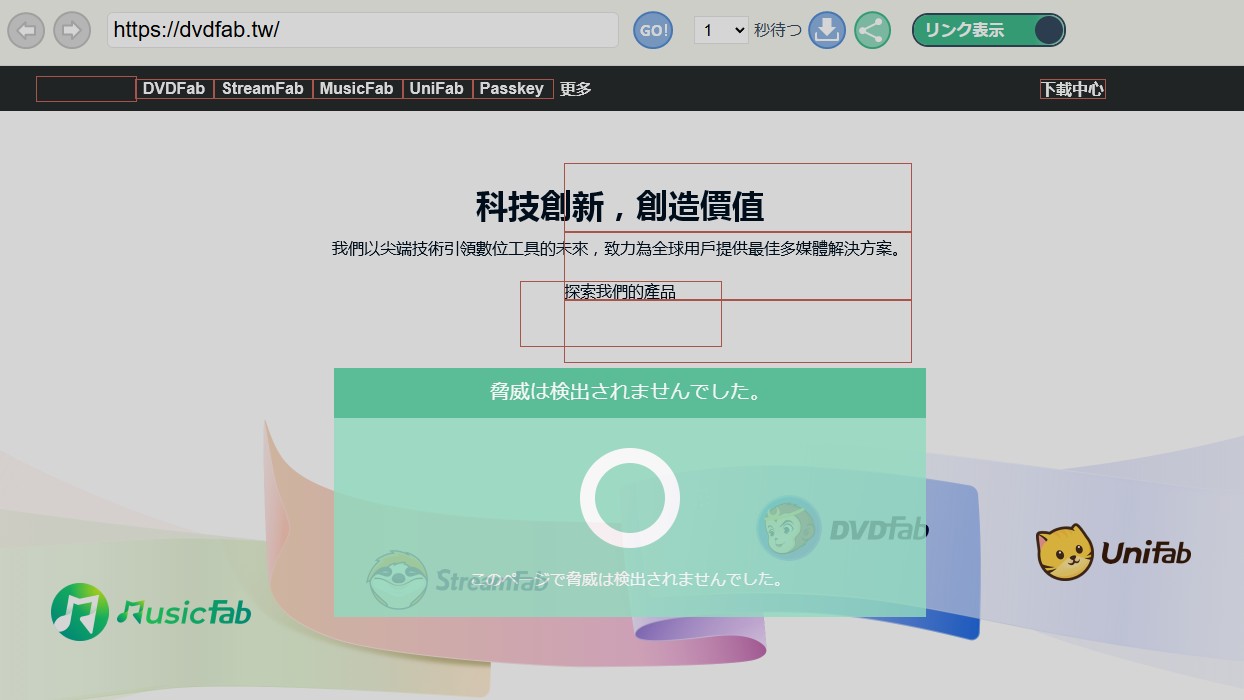Screen dimensions: 1244x700
Task: Toggle the リンク表示 switch
Action: pos(988,30)
